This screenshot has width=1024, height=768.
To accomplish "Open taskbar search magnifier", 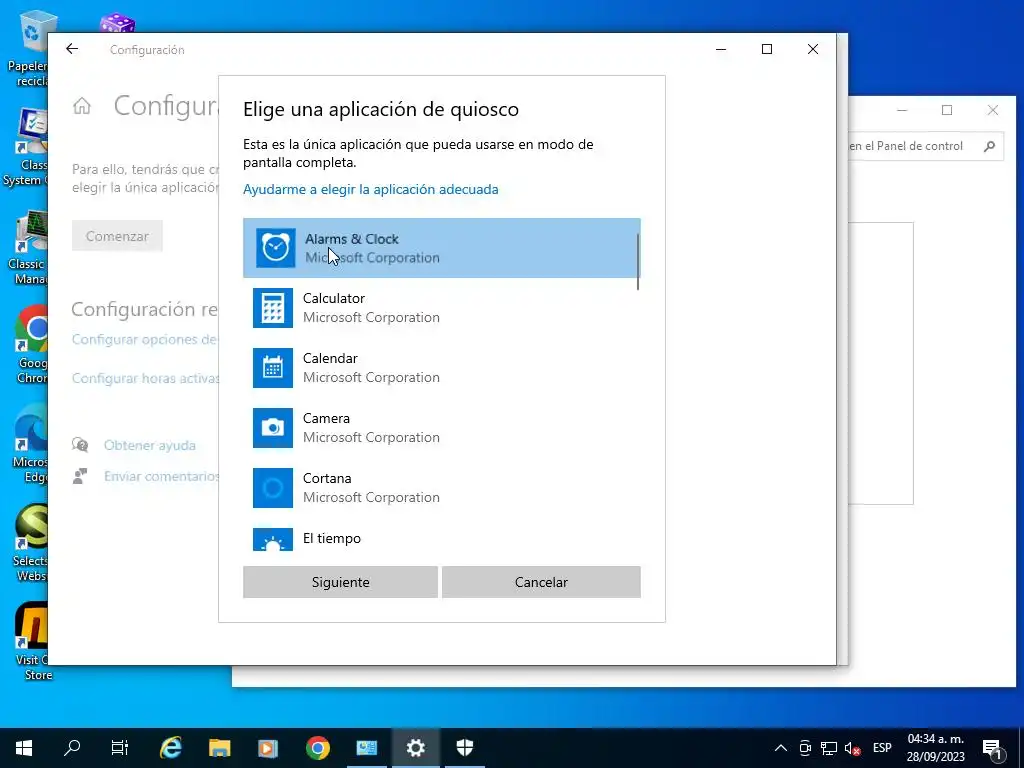I will click(72, 748).
